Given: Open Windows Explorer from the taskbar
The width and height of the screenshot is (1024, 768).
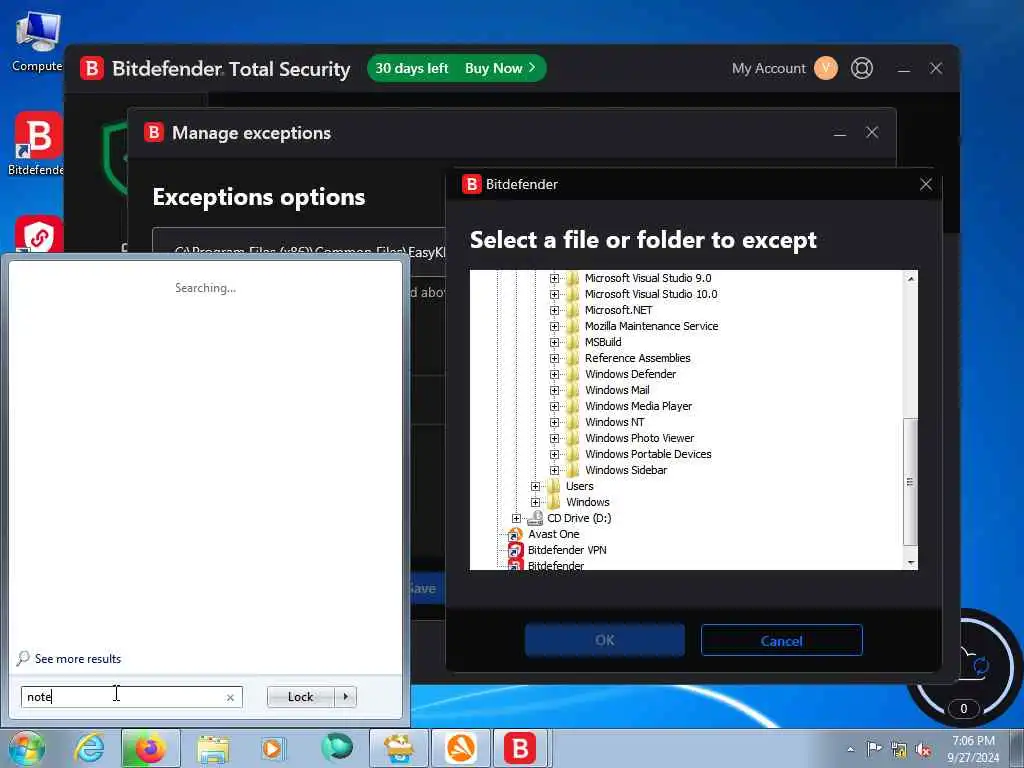Looking at the screenshot, I should tap(213, 748).
